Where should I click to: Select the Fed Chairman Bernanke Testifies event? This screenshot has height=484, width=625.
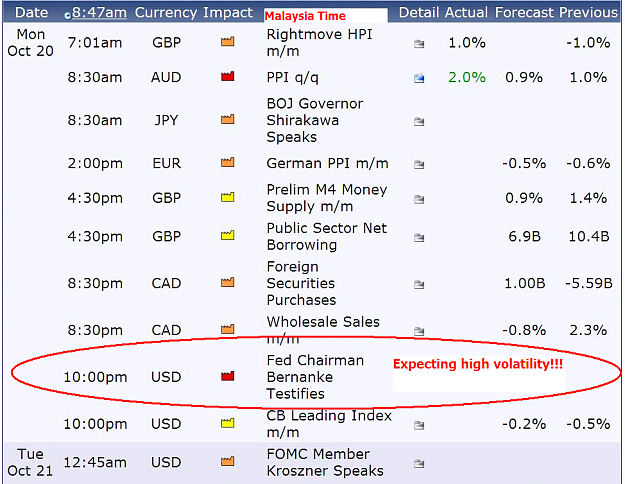pos(315,377)
